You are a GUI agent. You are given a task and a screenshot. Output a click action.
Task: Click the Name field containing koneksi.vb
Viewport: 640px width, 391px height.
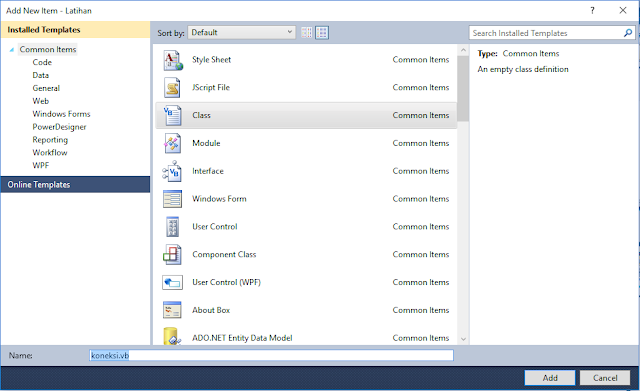pos(271,355)
